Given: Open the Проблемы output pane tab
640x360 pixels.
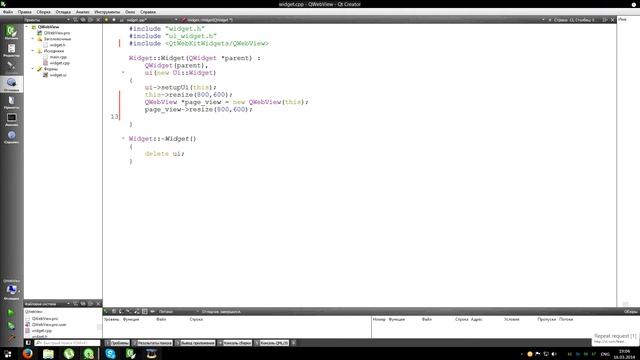Looking at the screenshot, I should (x=117, y=343).
